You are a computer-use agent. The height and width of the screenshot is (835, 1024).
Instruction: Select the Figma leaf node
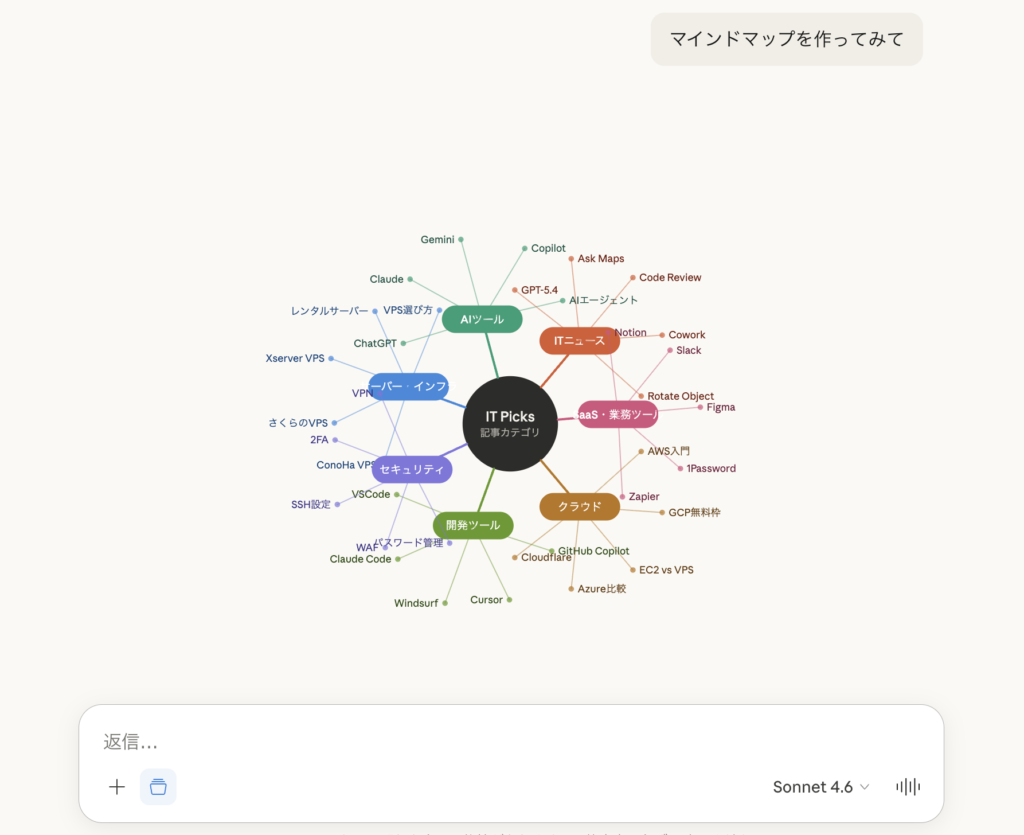pyautogui.click(x=720, y=407)
